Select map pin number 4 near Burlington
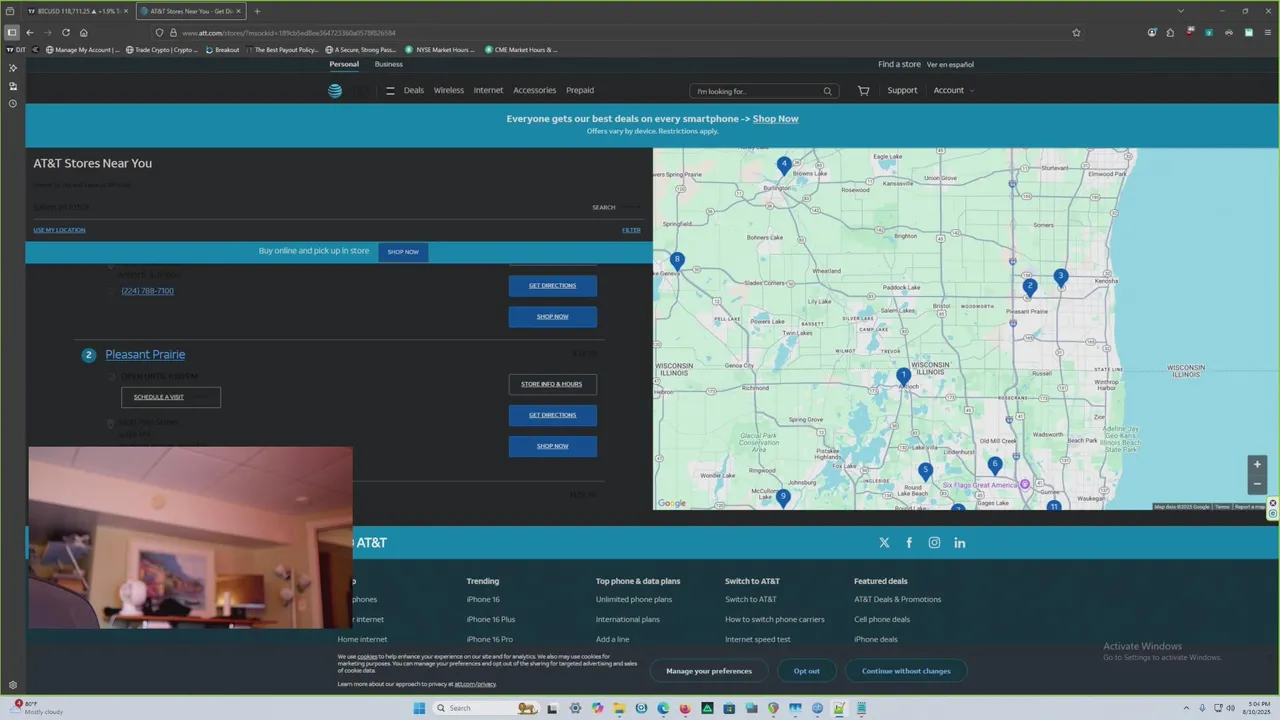This screenshot has width=1280, height=720. 784,165
